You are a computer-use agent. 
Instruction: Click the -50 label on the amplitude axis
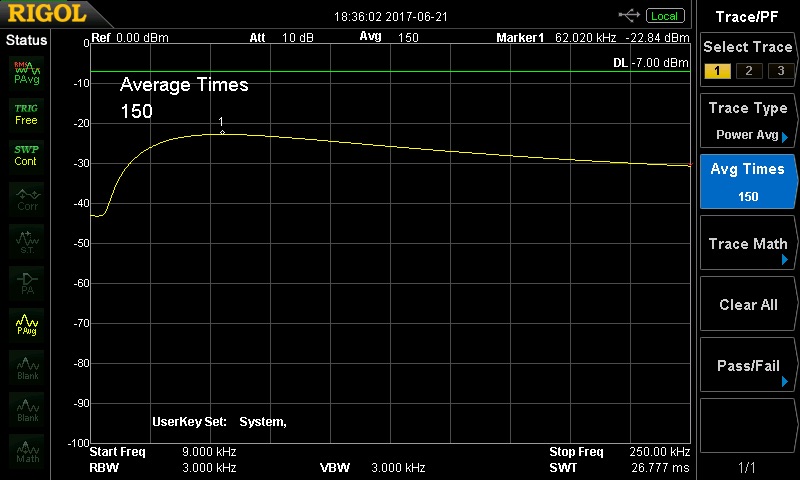tap(82, 243)
